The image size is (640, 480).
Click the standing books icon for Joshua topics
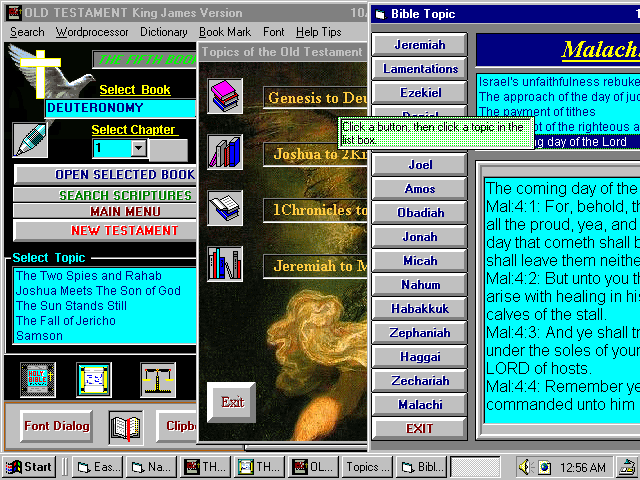click(x=224, y=152)
